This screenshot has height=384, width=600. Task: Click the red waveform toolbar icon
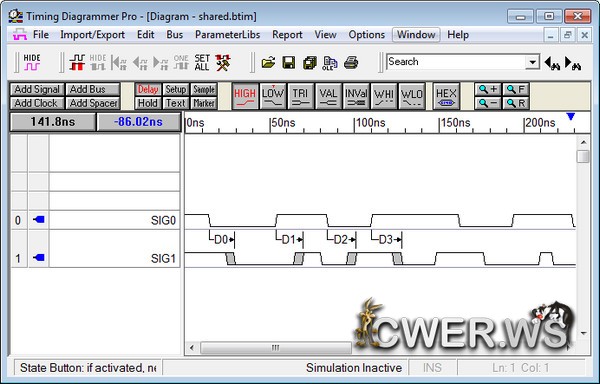point(77,62)
